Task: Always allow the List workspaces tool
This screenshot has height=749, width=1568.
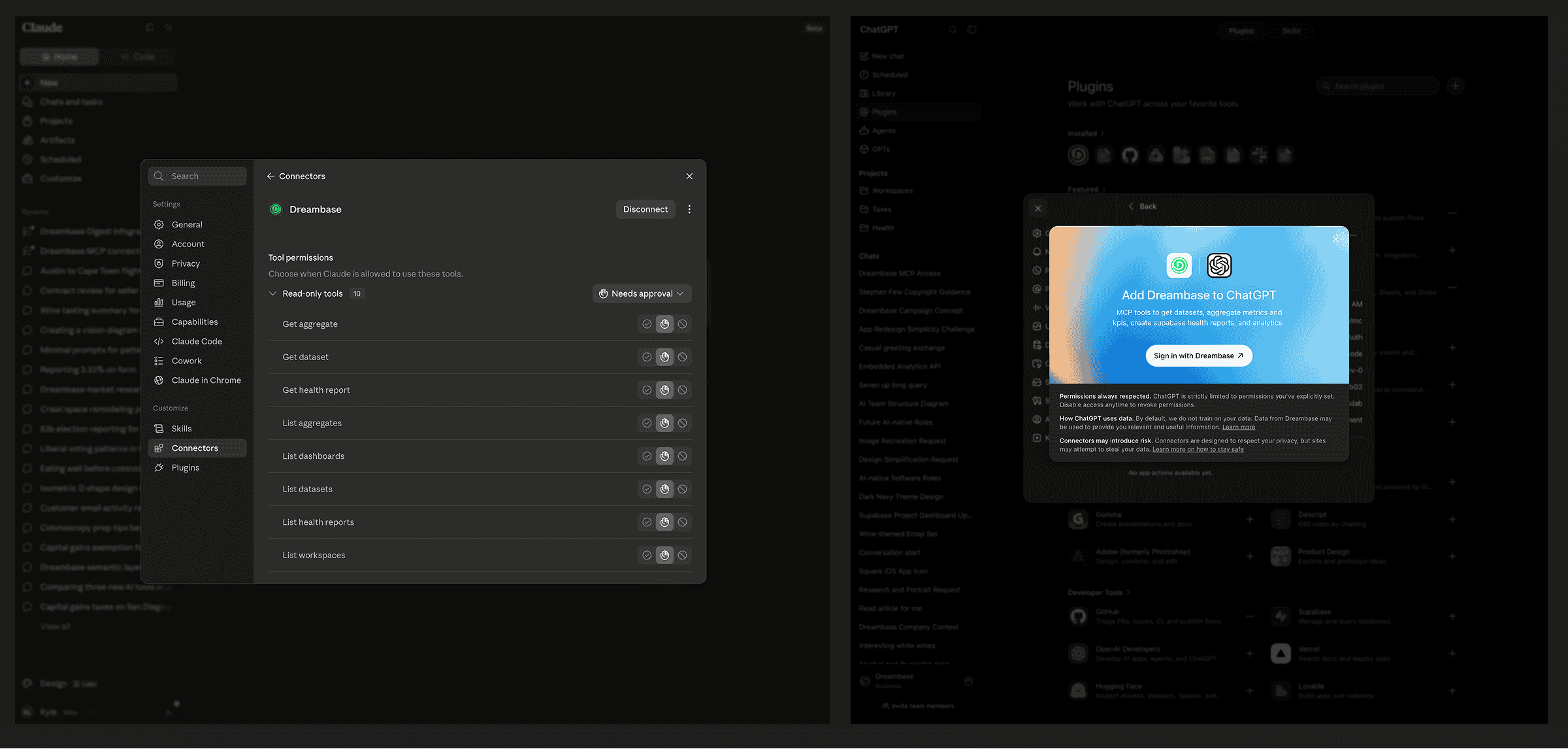Action: pos(647,556)
